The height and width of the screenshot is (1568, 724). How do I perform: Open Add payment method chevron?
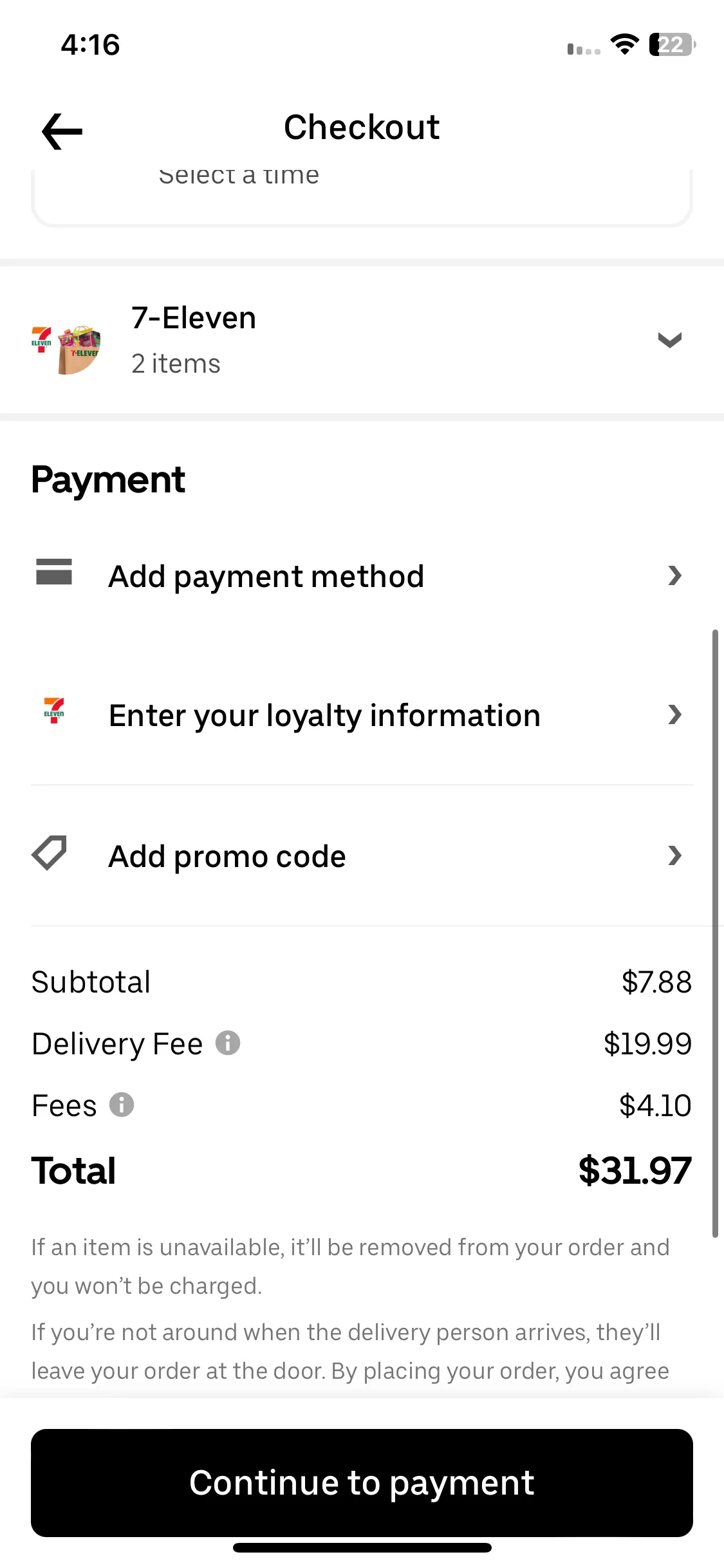pos(674,575)
